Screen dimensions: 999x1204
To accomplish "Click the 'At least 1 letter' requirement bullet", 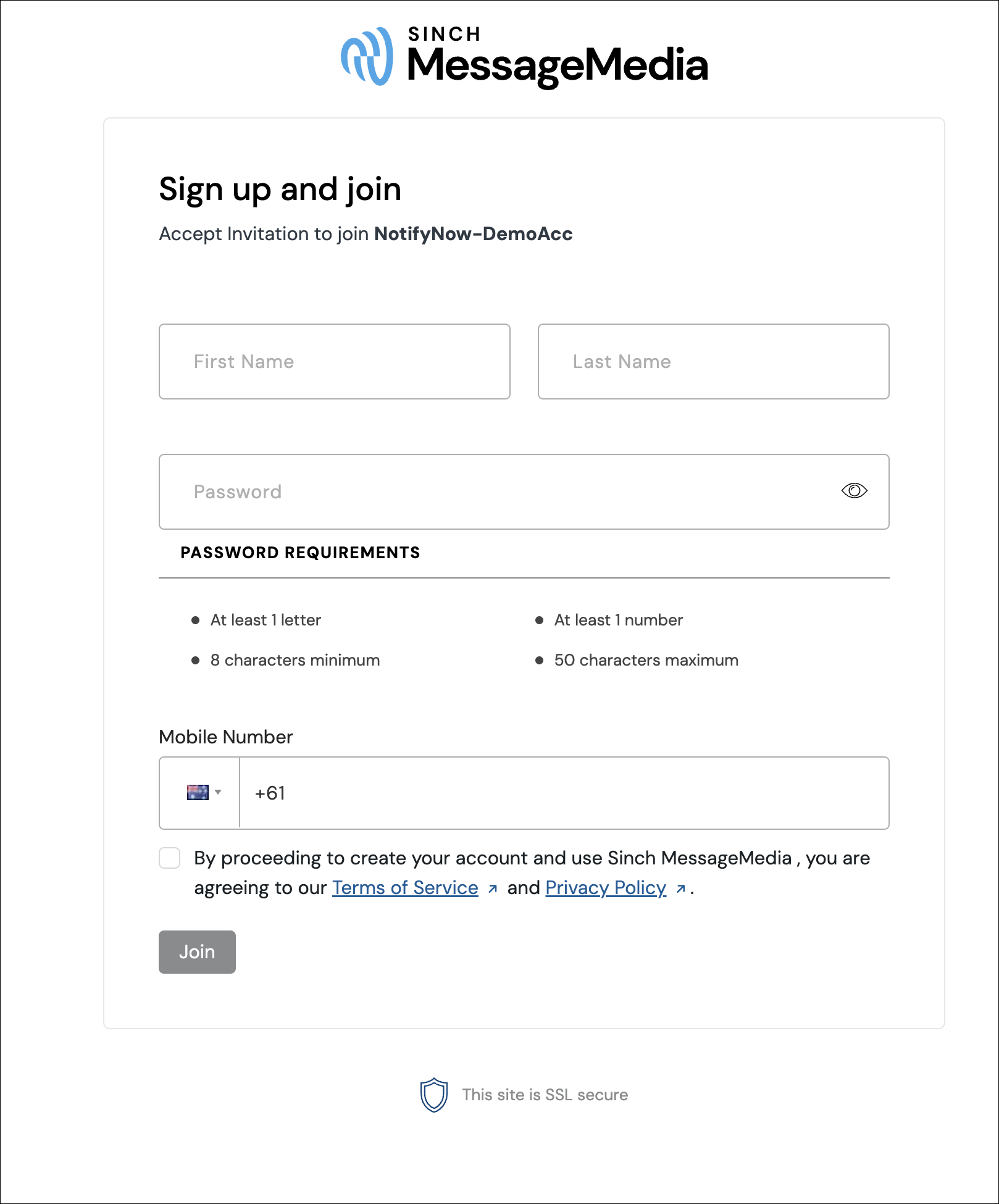I will (x=265, y=620).
